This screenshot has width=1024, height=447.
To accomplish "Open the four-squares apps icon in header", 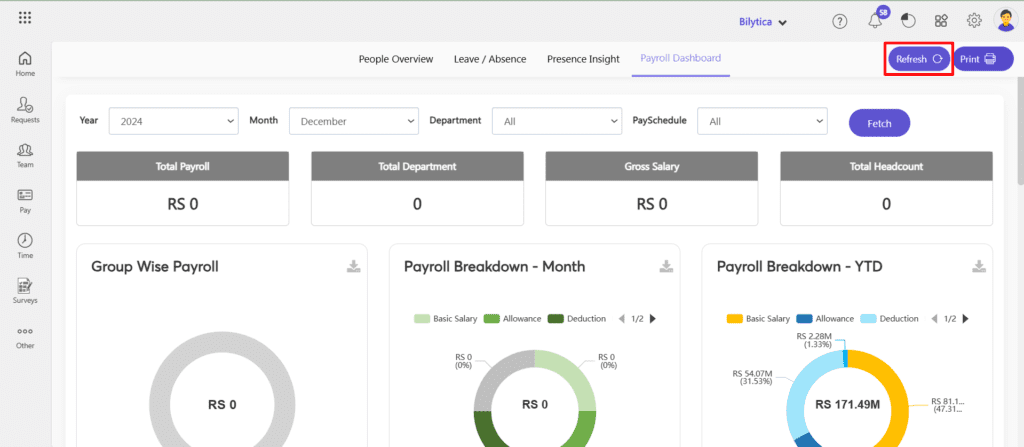I will coord(941,22).
